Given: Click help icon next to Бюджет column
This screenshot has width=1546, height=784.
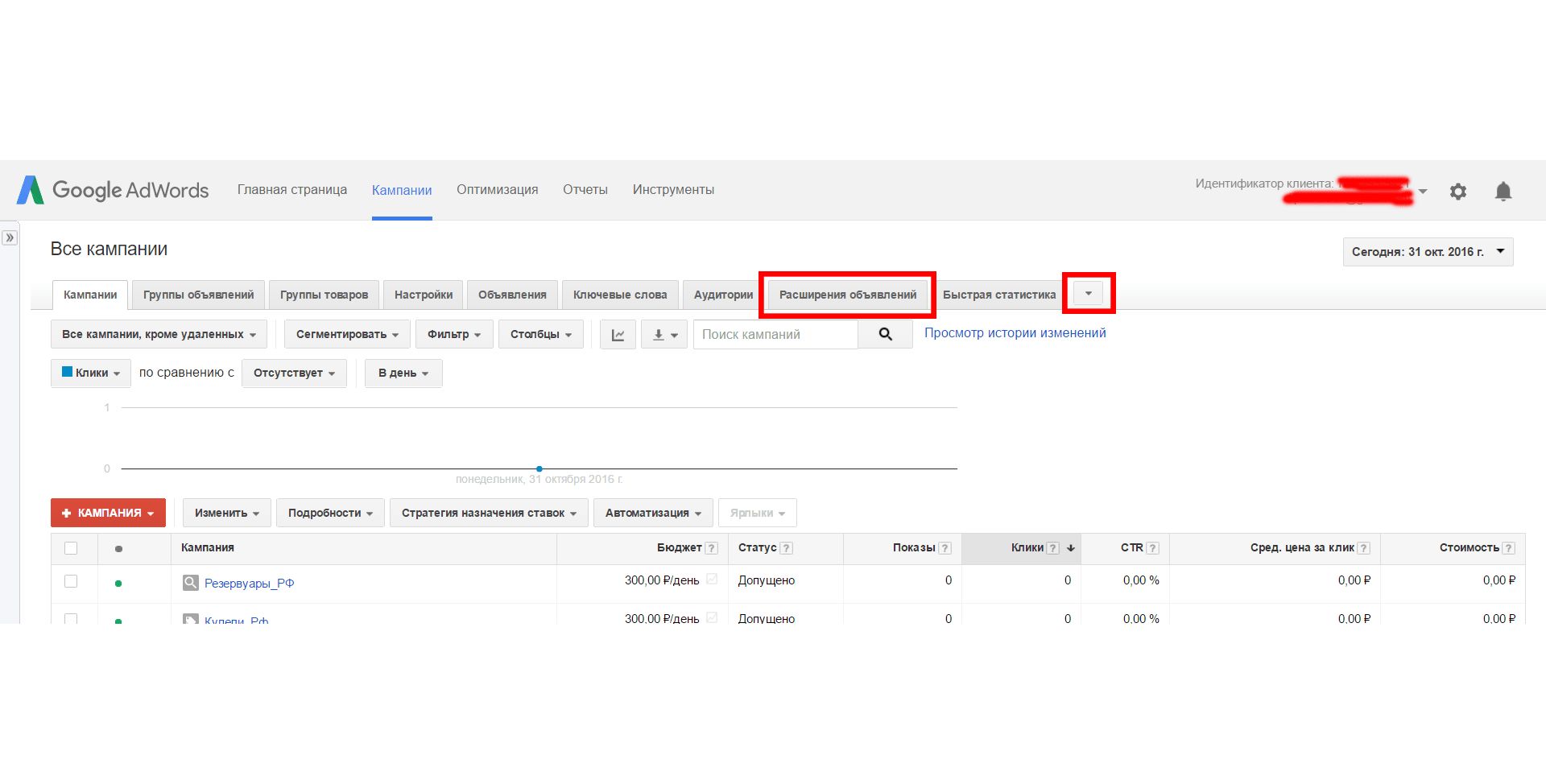Looking at the screenshot, I should pos(711,548).
